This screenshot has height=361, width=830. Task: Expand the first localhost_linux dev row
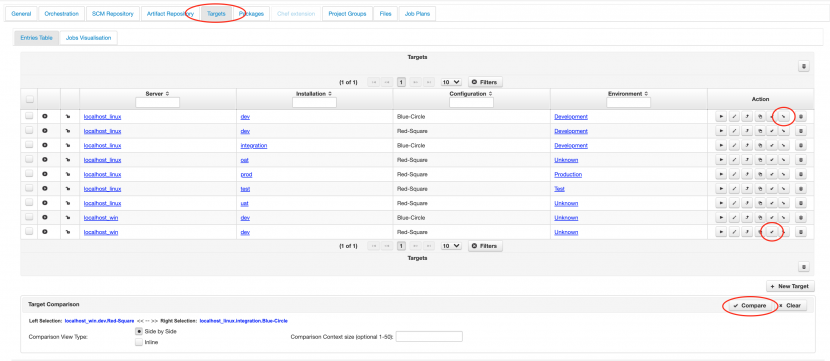[x=44, y=116]
